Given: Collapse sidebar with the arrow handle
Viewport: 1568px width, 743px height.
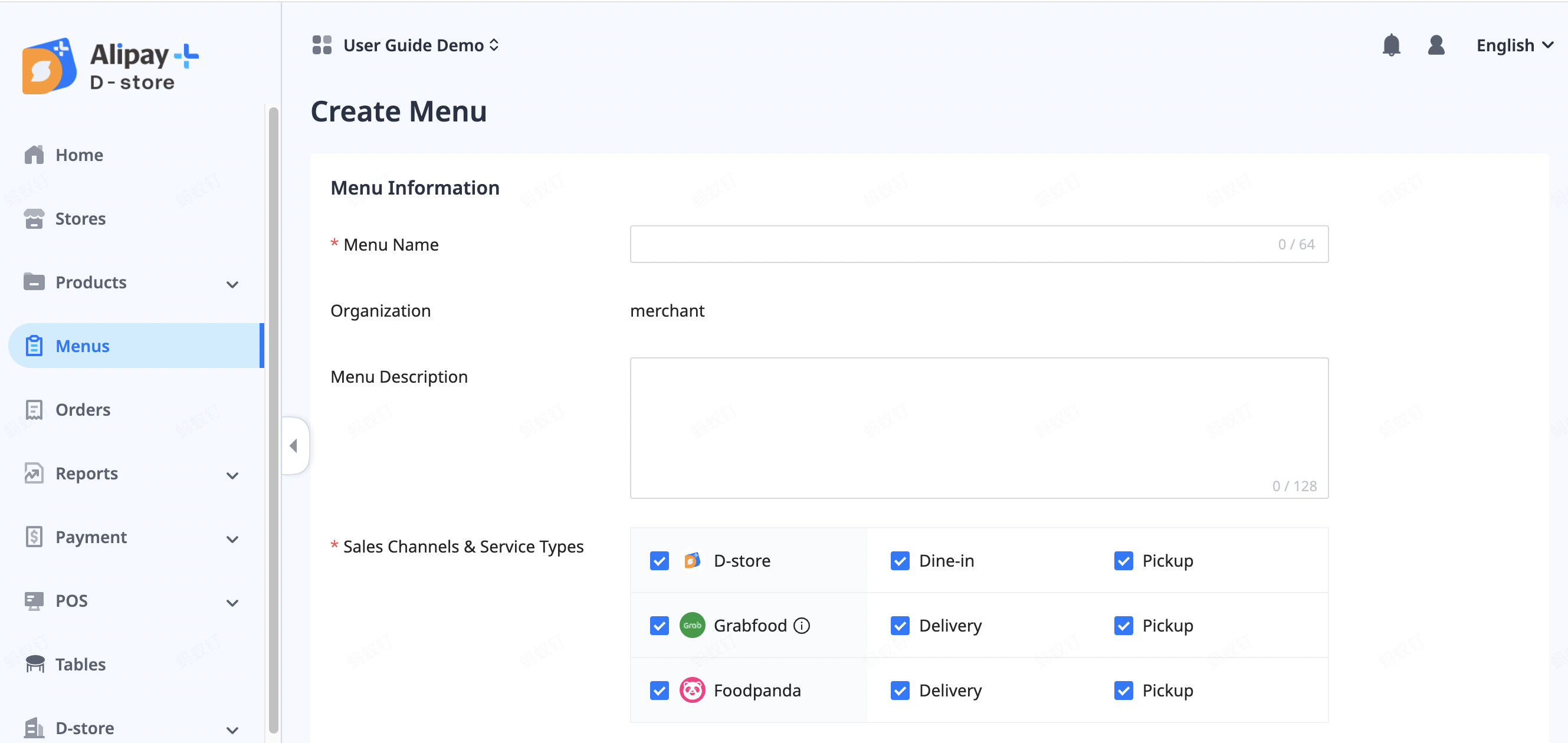Looking at the screenshot, I should pyautogui.click(x=294, y=445).
